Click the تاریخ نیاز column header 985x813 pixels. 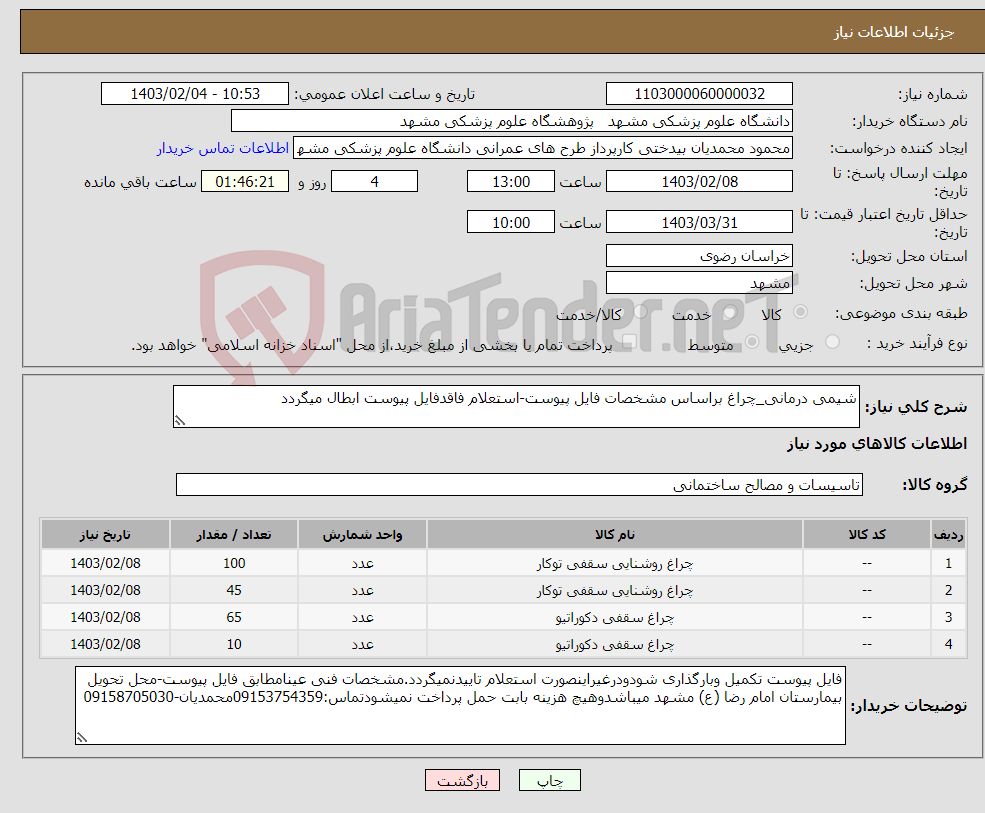point(105,534)
